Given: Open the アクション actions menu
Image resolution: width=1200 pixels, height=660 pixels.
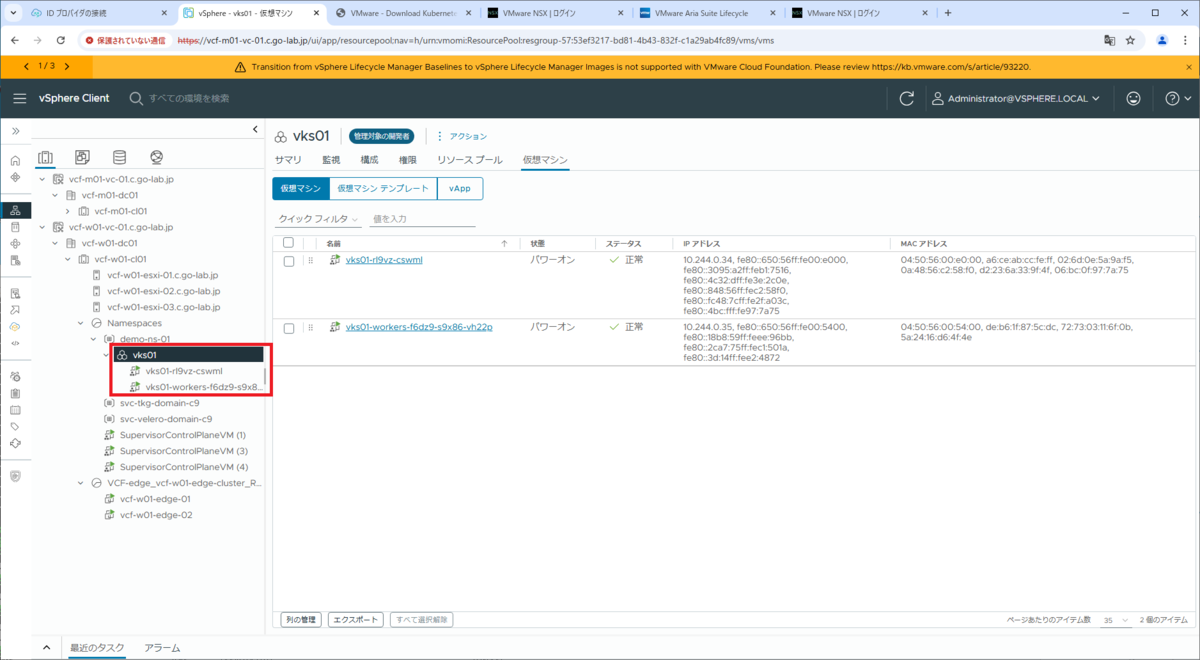Looking at the screenshot, I should [x=461, y=136].
